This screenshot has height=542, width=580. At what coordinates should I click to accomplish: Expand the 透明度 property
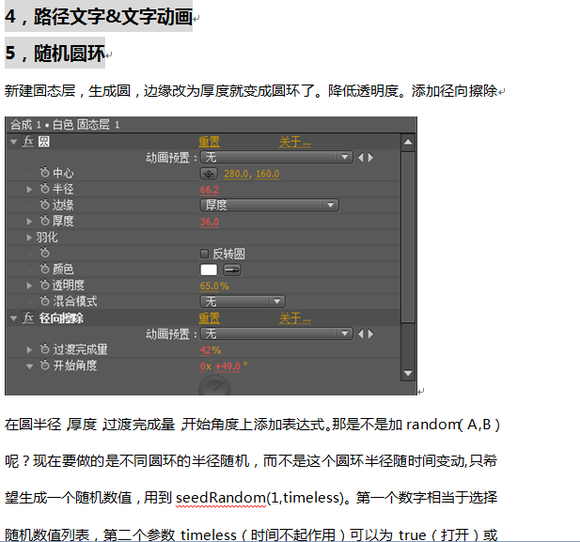click(x=29, y=285)
